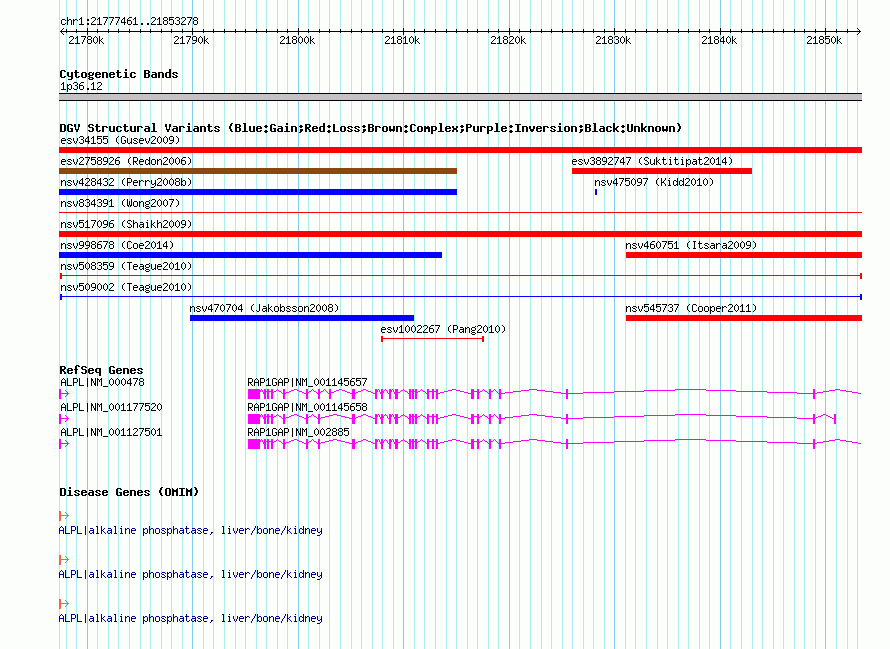Open esv3892747 (Suktitipat2014) label
The width and height of the screenshot is (890, 649).
(x=652, y=161)
